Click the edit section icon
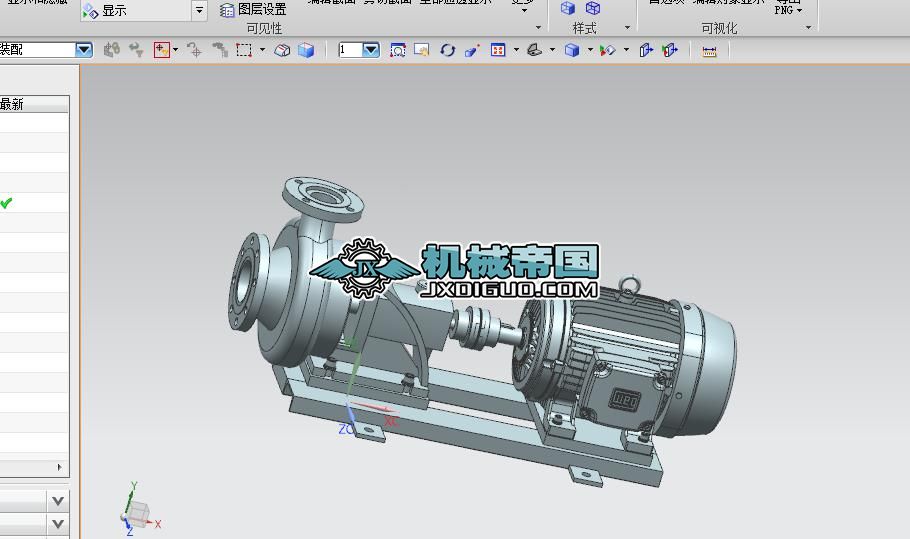The height and width of the screenshot is (539, 910). (x=670, y=50)
